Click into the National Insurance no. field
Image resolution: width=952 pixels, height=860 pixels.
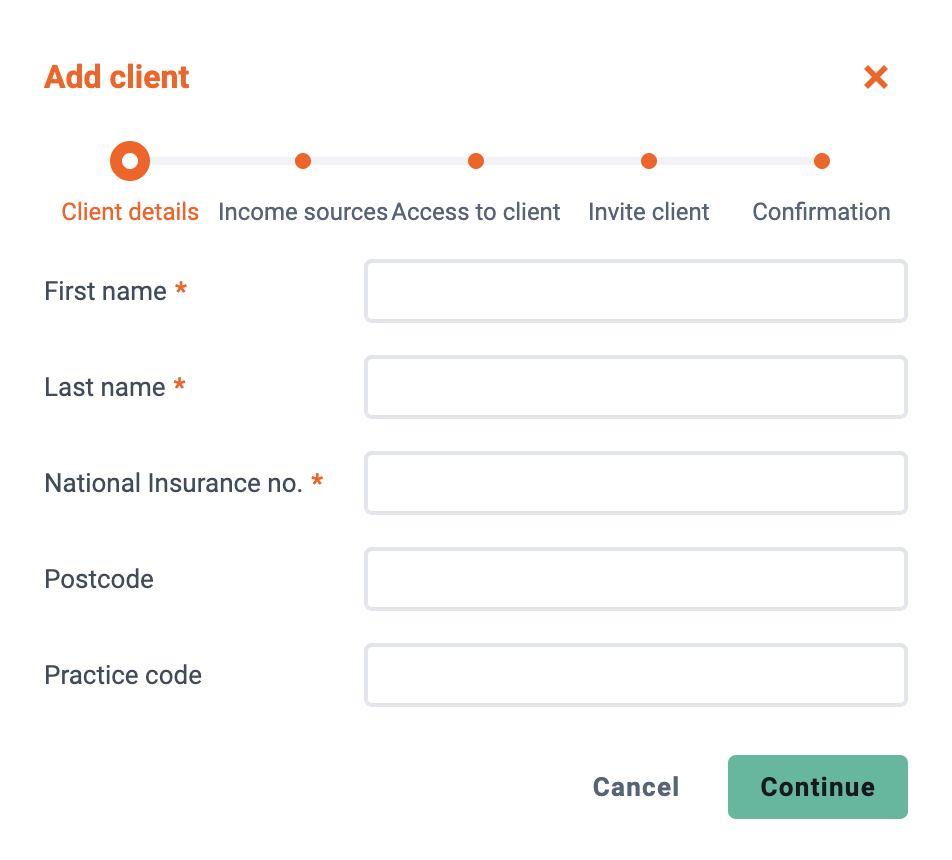pos(636,483)
